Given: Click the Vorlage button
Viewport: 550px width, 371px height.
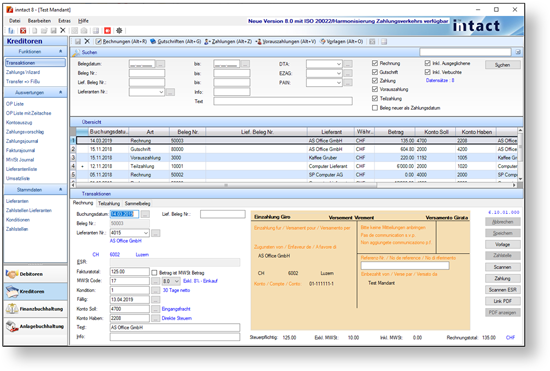Looking at the screenshot, I should click(503, 244).
